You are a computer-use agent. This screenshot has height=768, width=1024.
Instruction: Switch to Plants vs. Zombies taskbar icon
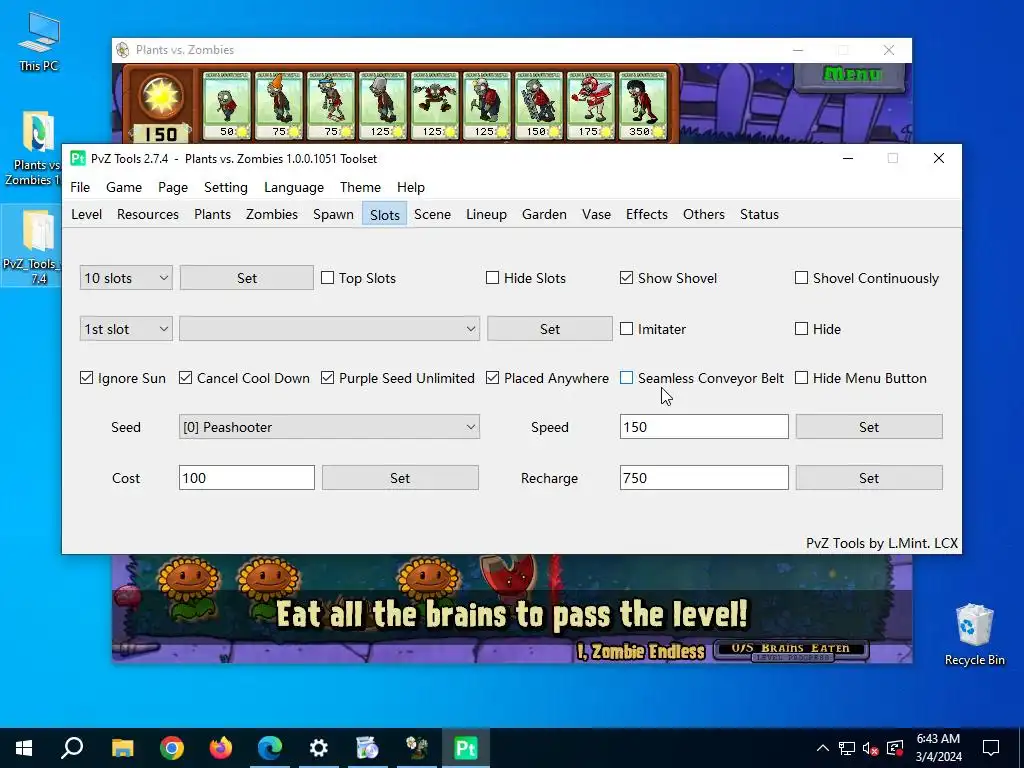[x=417, y=748]
